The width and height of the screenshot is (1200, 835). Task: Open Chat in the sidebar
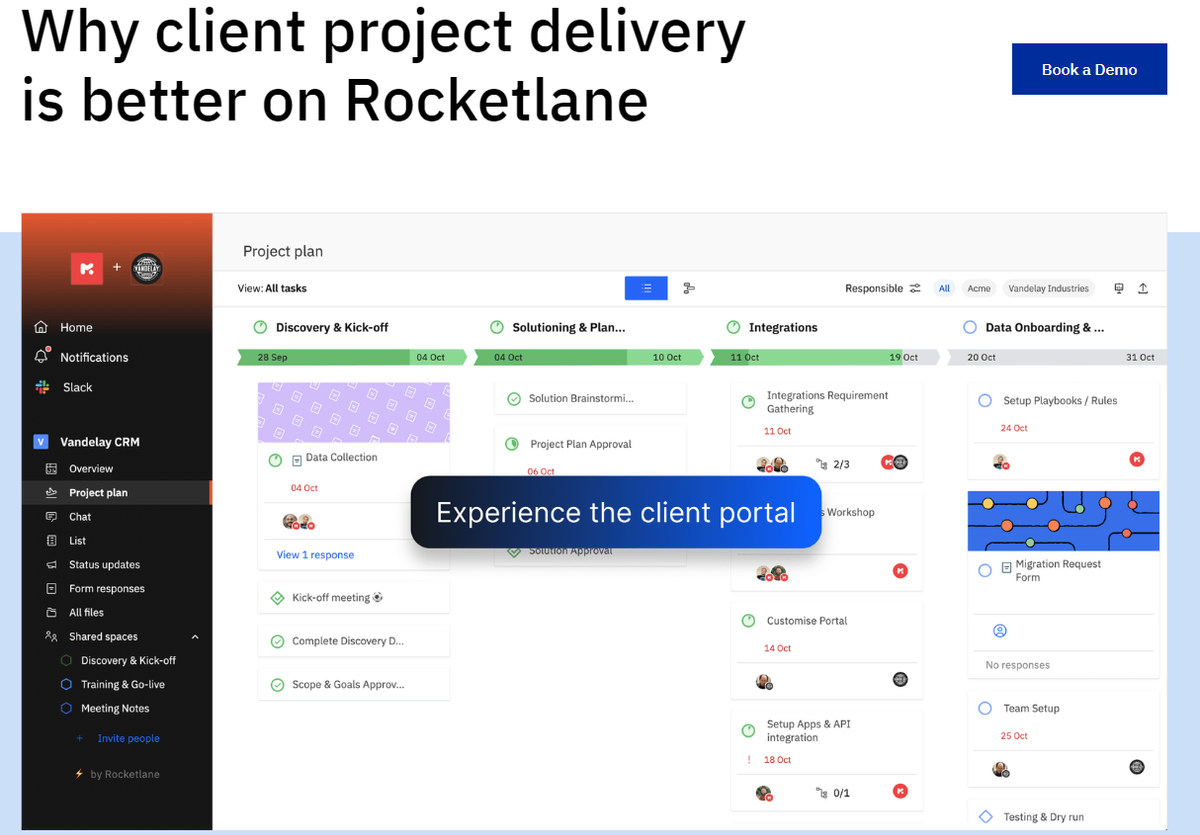[x=80, y=516]
